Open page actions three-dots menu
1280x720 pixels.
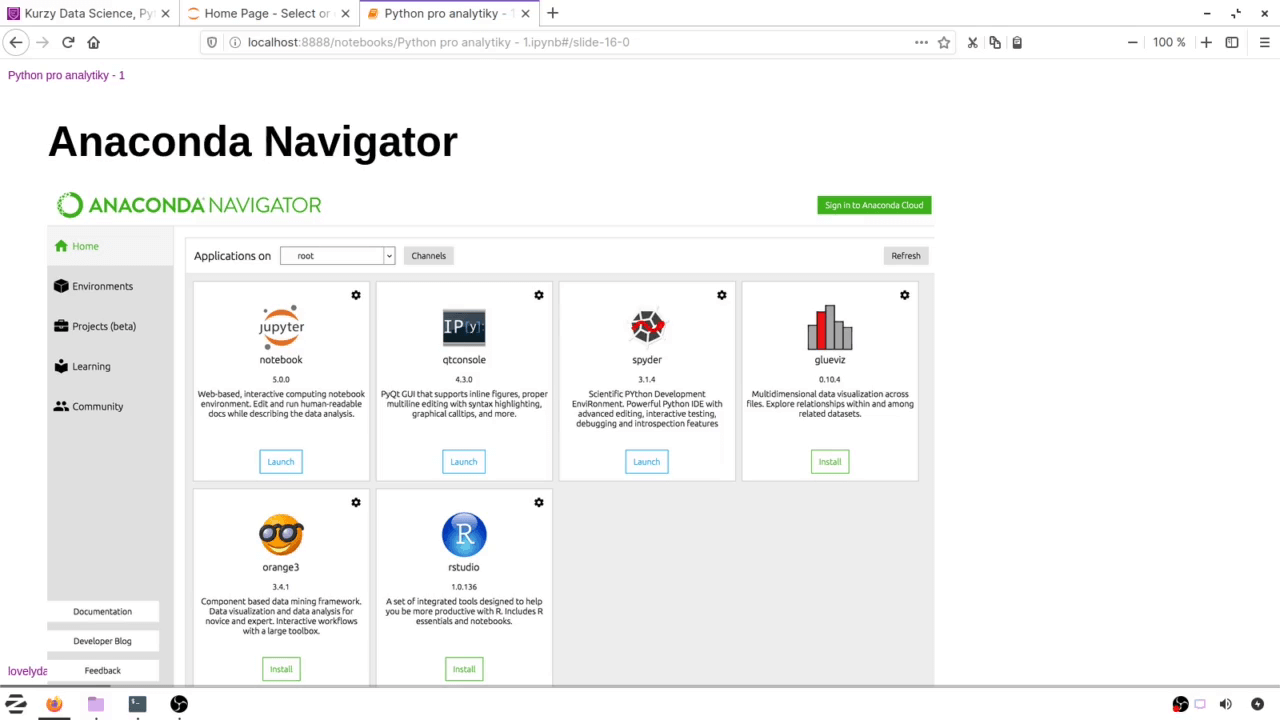(x=921, y=42)
